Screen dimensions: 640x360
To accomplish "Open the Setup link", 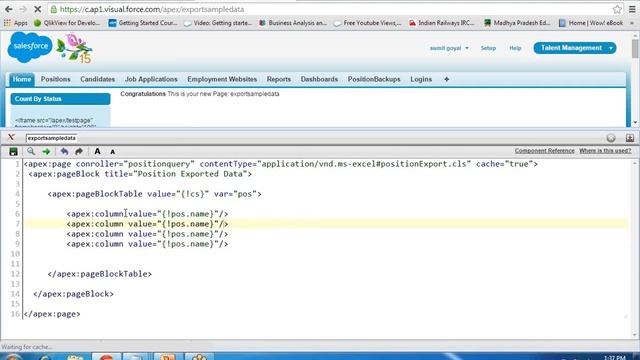I will [x=488, y=48].
